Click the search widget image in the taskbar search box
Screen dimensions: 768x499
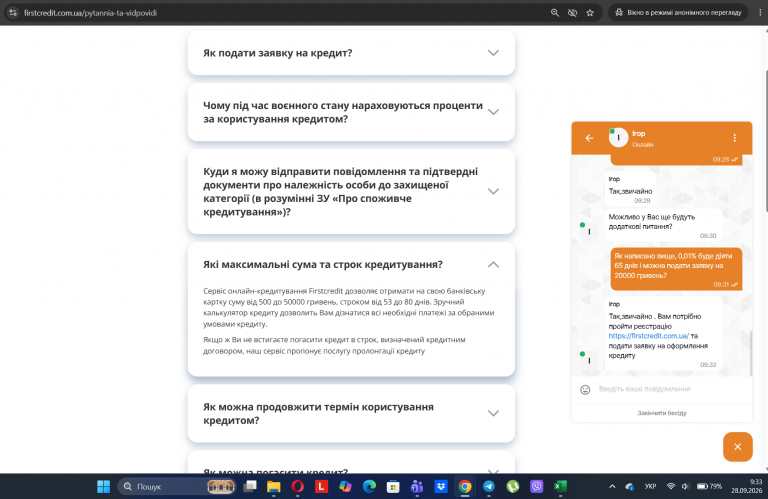tap(221, 486)
